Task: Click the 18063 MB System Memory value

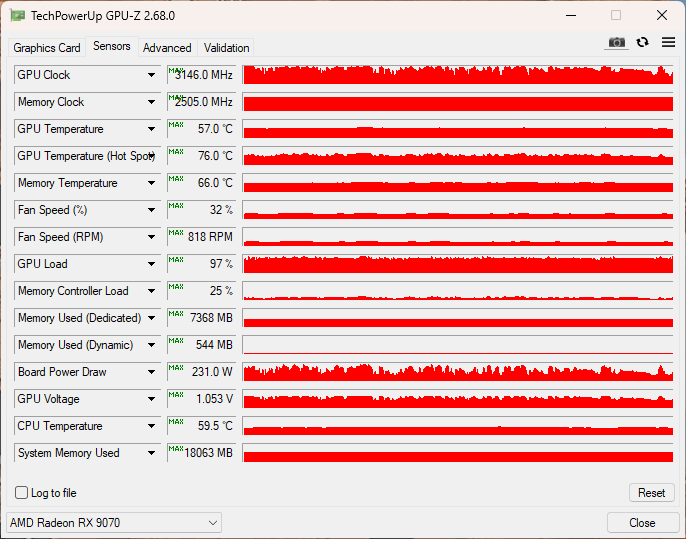Action: 202,453
